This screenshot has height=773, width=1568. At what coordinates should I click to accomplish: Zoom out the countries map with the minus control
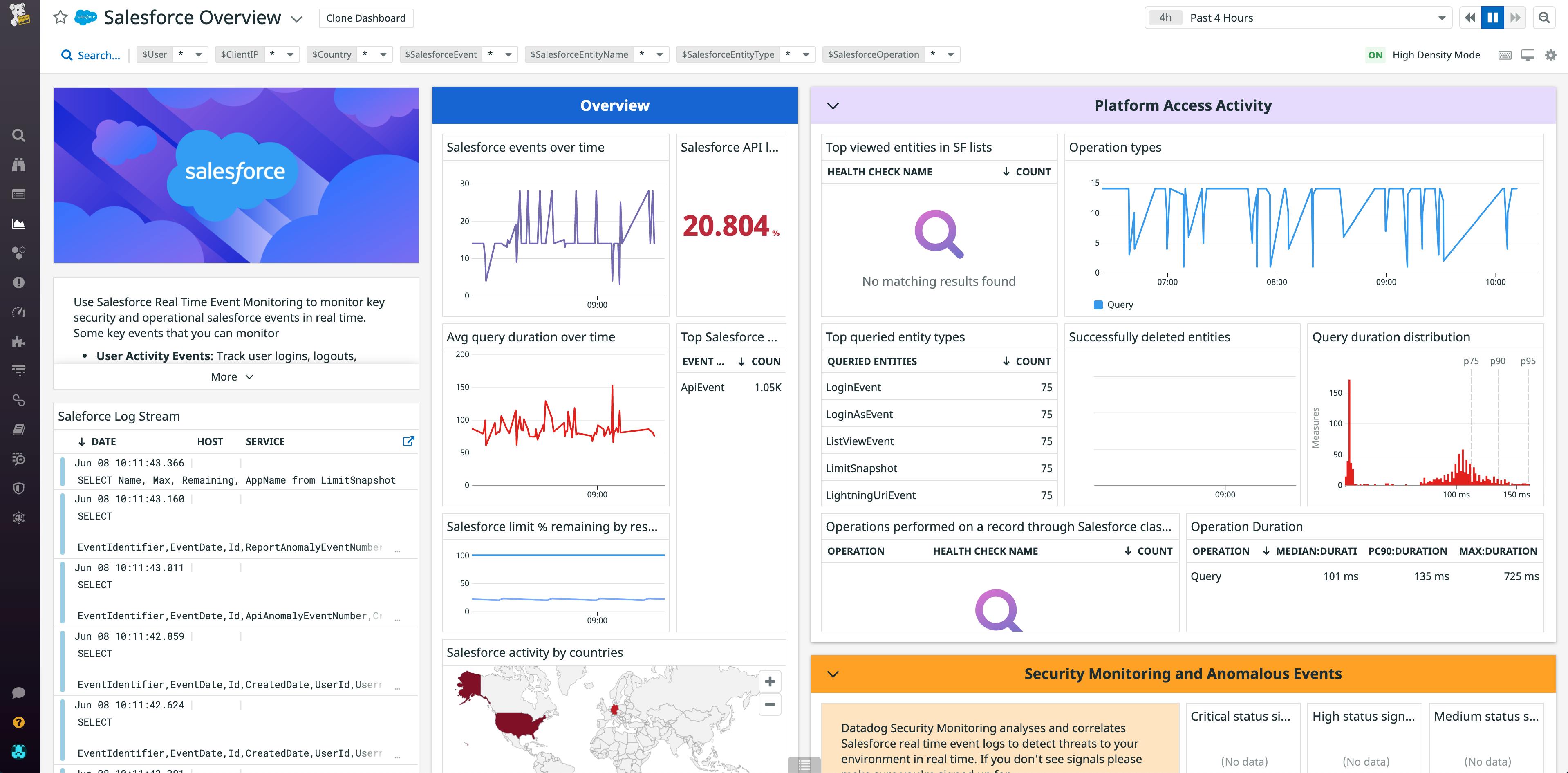click(769, 705)
